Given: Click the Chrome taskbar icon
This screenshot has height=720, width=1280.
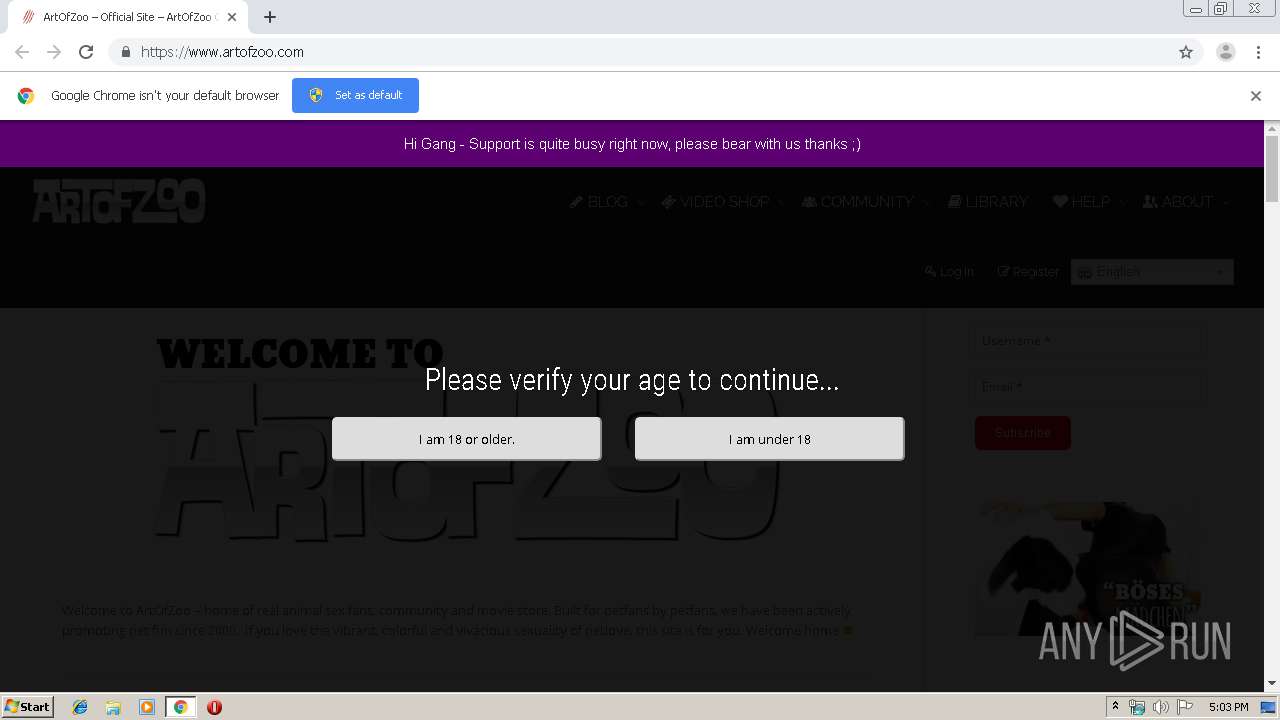Looking at the screenshot, I should coord(180,707).
